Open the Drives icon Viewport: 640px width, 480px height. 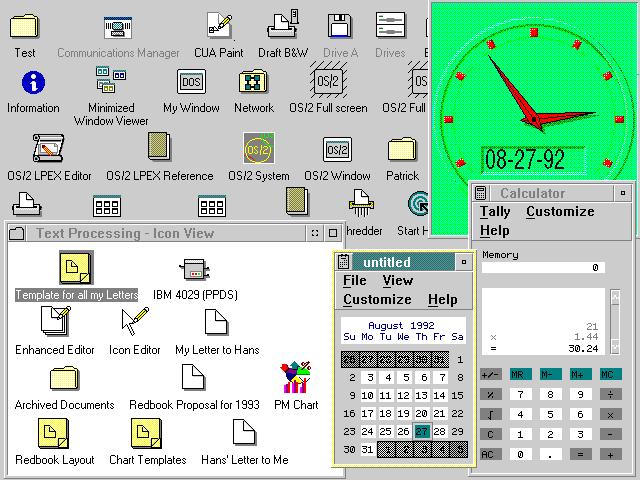click(x=390, y=25)
